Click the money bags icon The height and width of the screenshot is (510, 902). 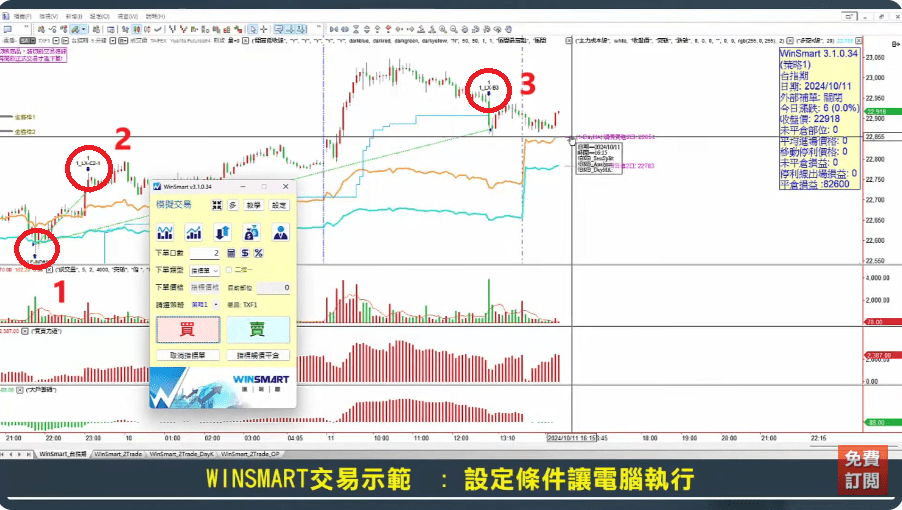[251, 232]
